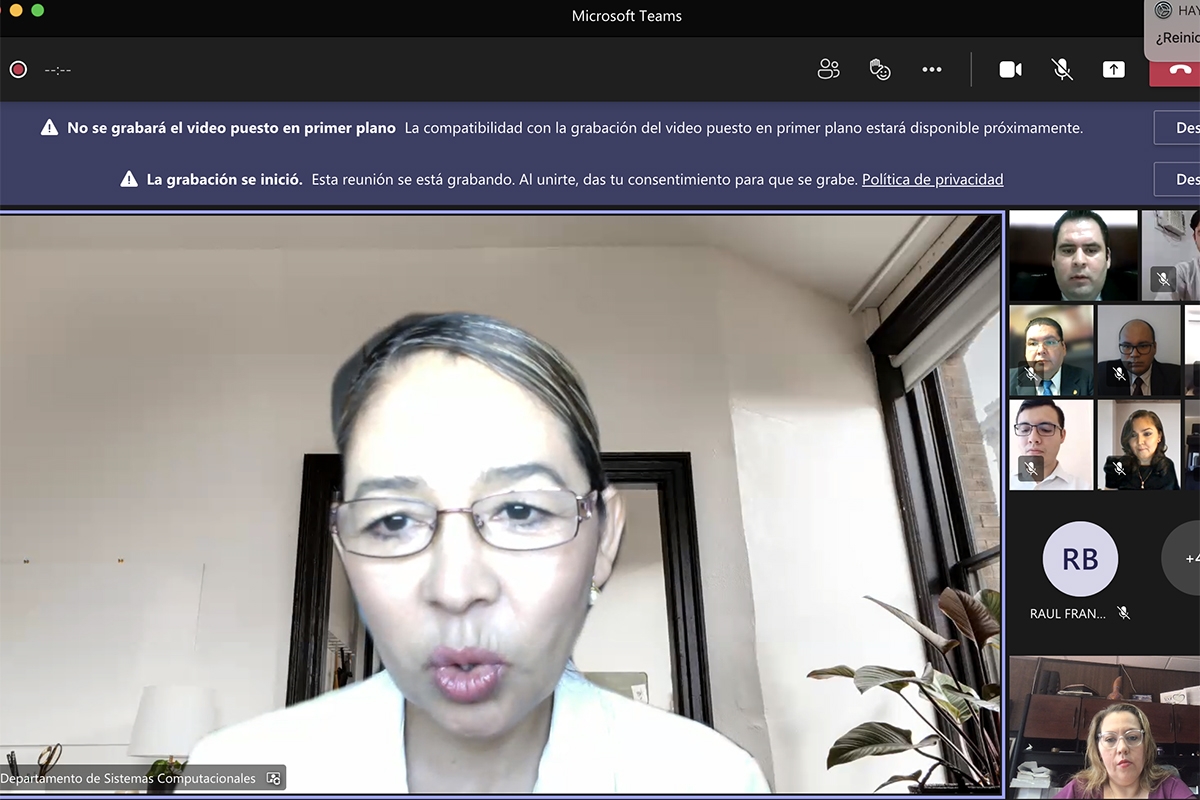Open the raise hand reactions icon

pyautogui.click(x=880, y=69)
